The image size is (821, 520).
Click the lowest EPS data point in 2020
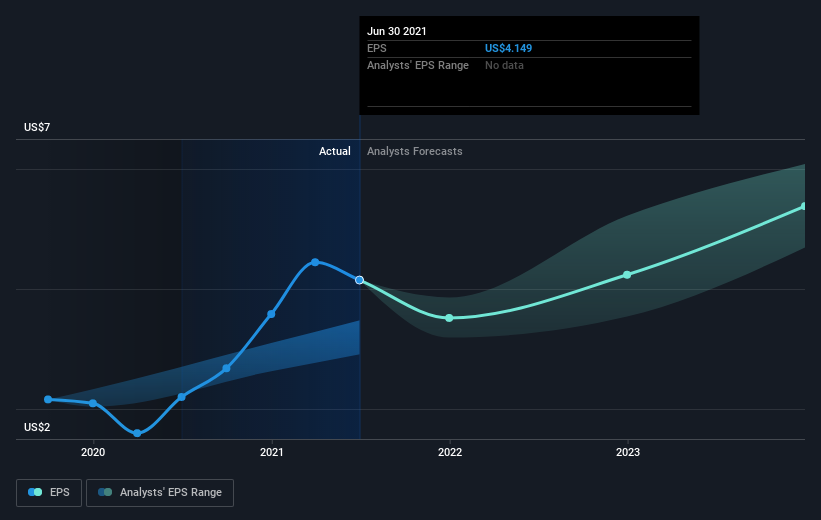137,433
